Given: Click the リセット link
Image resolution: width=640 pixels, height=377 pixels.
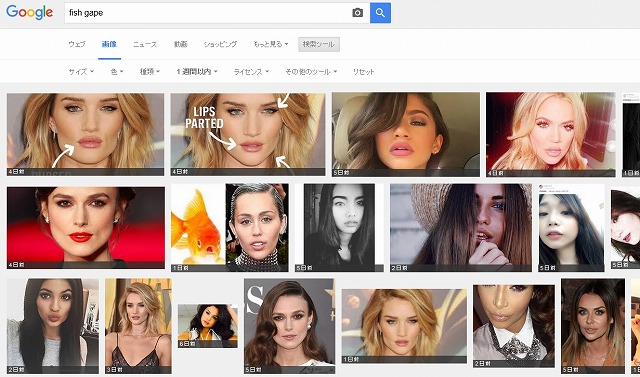Looking at the screenshot, I should tap(363, 72).
